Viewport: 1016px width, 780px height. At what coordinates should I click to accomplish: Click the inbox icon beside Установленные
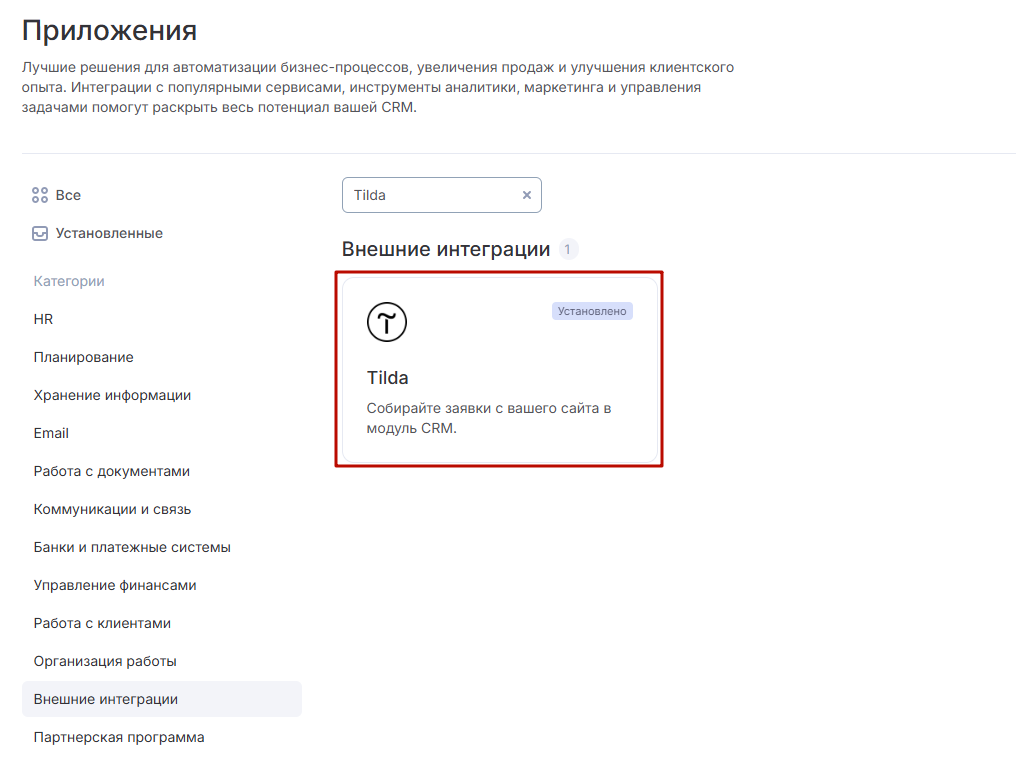40,233
